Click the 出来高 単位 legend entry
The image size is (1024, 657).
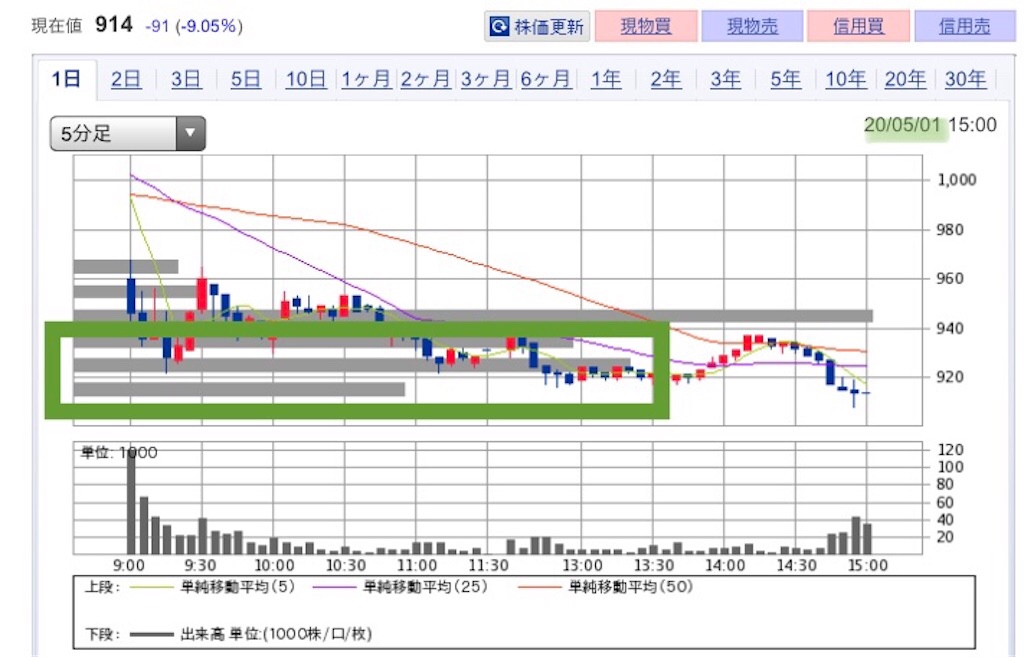pyautogui.click(x=251, y=633)
